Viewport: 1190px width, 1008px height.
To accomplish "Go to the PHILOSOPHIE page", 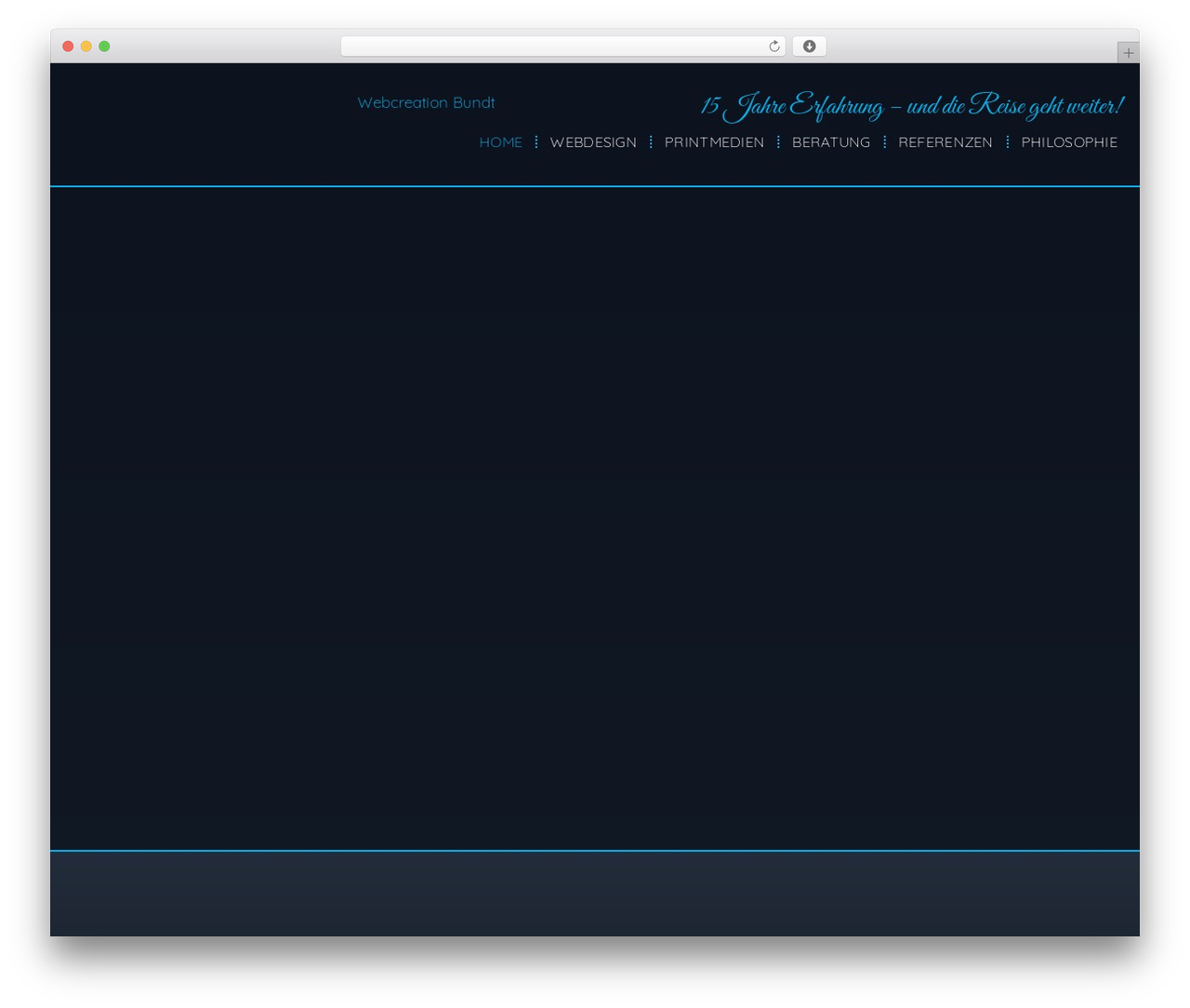I will coord(1069,142).
